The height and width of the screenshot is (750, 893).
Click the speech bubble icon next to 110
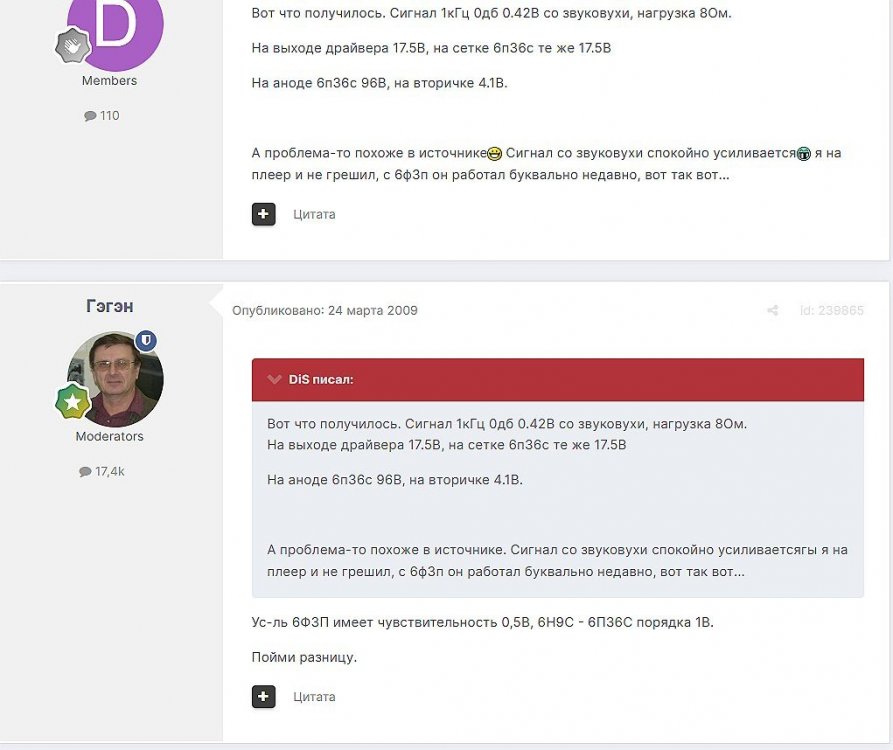[x=90, y=116]
